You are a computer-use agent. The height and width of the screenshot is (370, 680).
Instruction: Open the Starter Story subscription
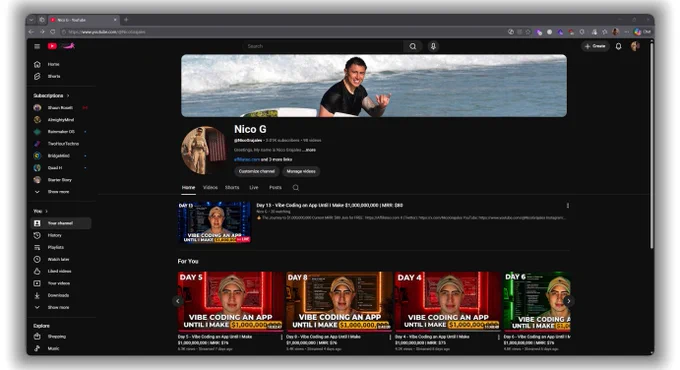point(61,180)
